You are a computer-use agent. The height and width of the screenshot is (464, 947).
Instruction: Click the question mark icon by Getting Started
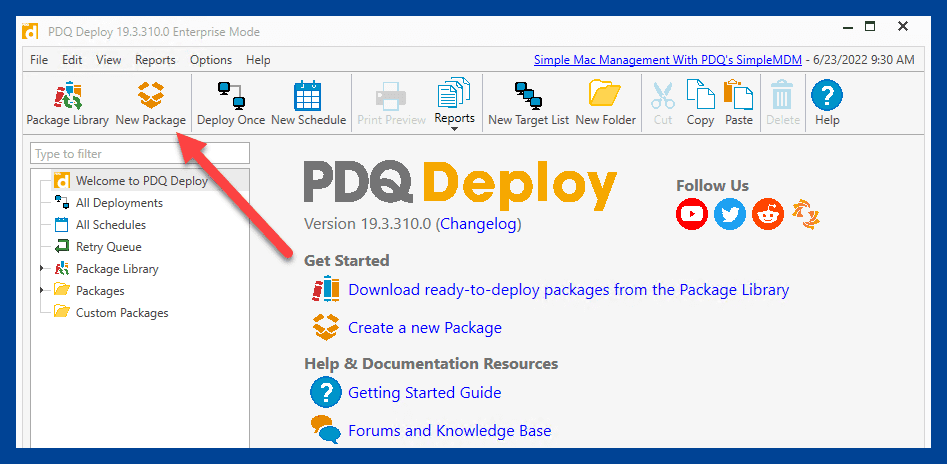click(326, 392)
